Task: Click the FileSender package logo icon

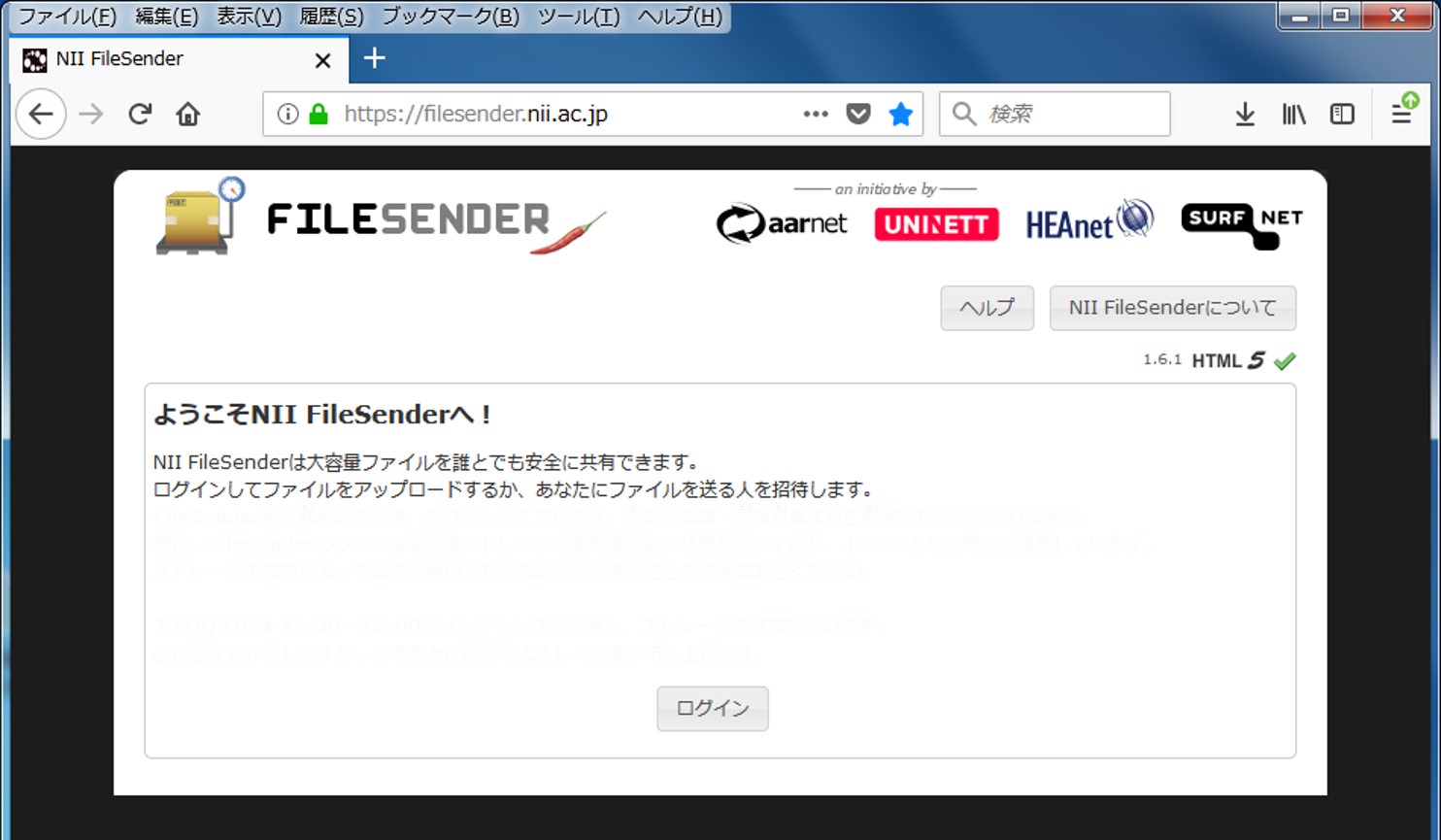Action: click(x=200, y=217)
